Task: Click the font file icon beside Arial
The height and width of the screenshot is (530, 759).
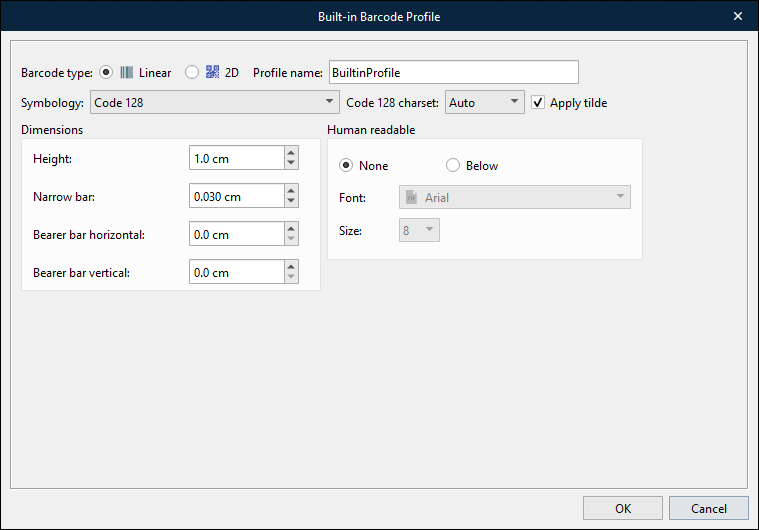Action: pos(411,197)
